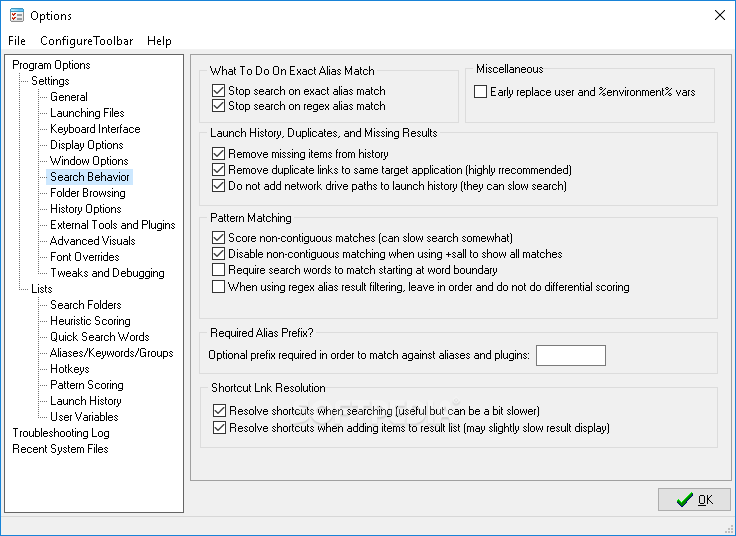Open Launching Files settings
The image size is (736, 536).
click(87, 113)
